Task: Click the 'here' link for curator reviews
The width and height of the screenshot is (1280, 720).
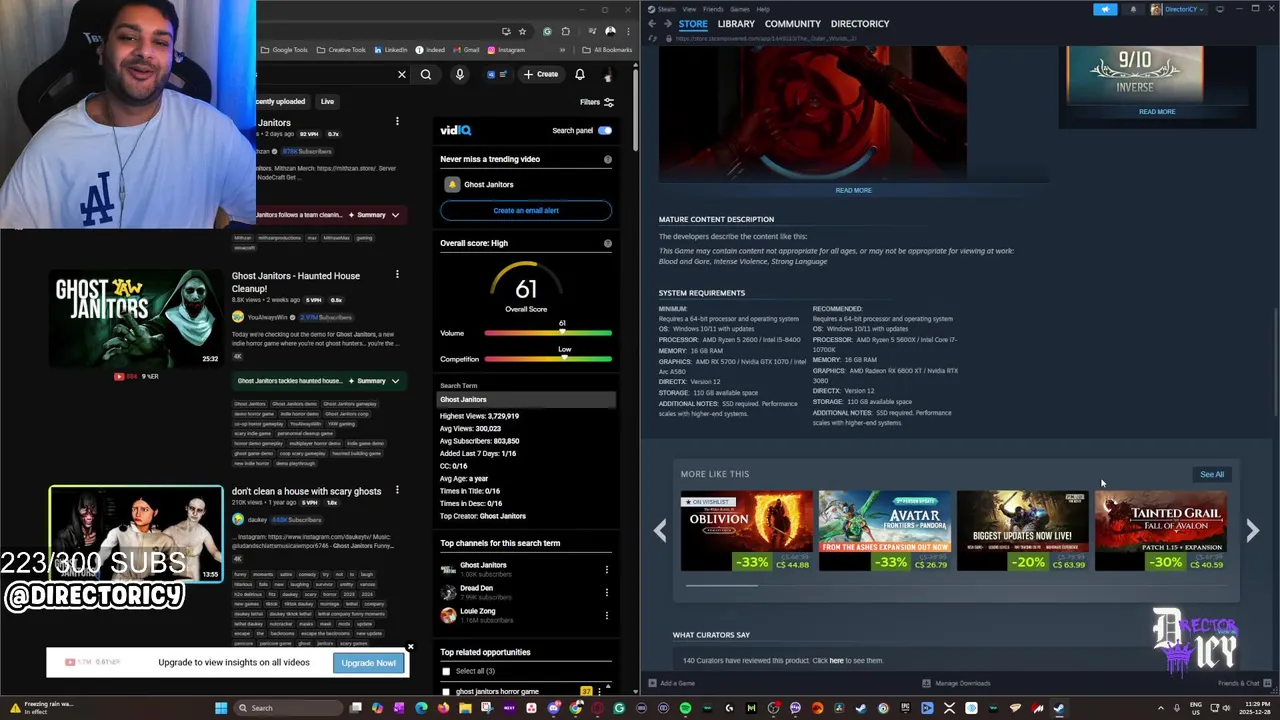Action: tap(836, 661)
